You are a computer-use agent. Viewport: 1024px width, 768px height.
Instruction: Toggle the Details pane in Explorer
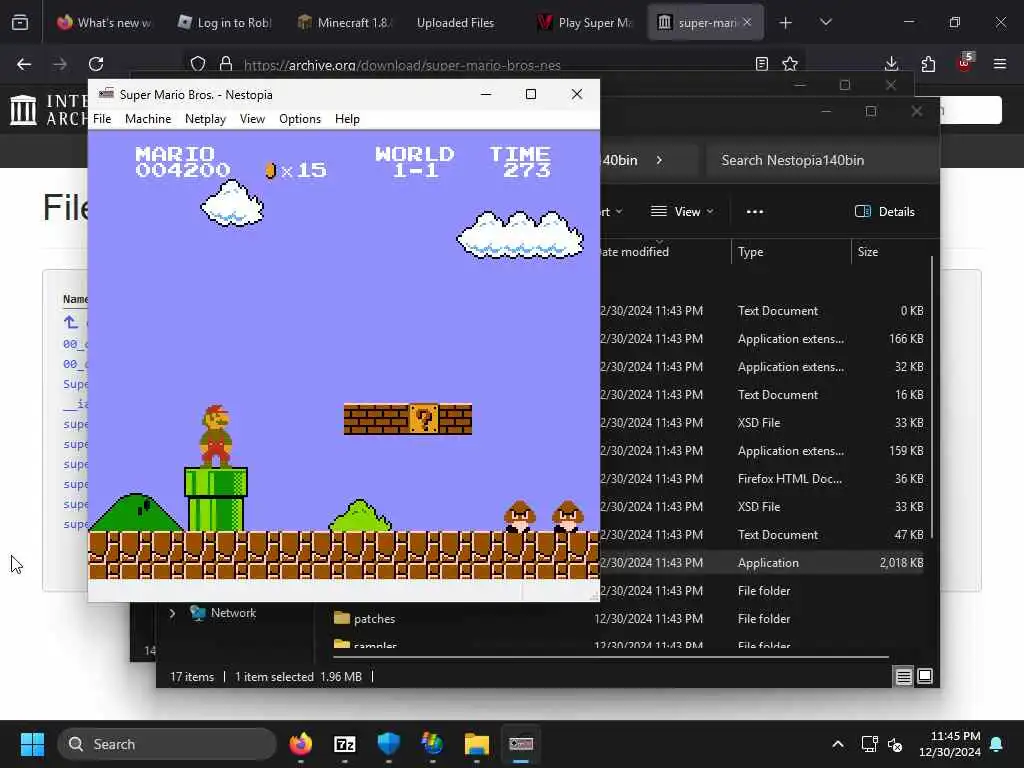885,212
